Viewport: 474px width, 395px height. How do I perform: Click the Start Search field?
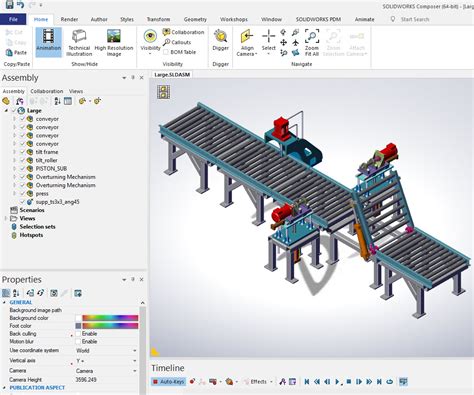tap(415, 19)
